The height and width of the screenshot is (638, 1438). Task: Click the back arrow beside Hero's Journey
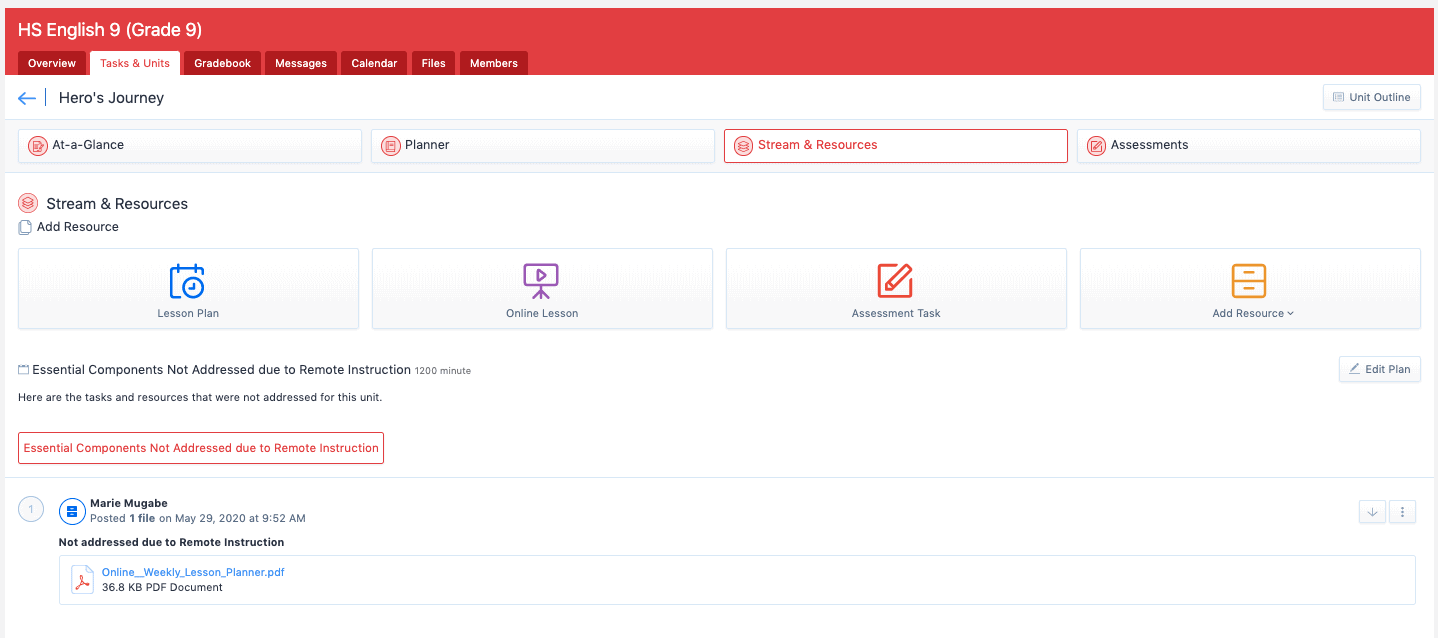click(27, 98)
